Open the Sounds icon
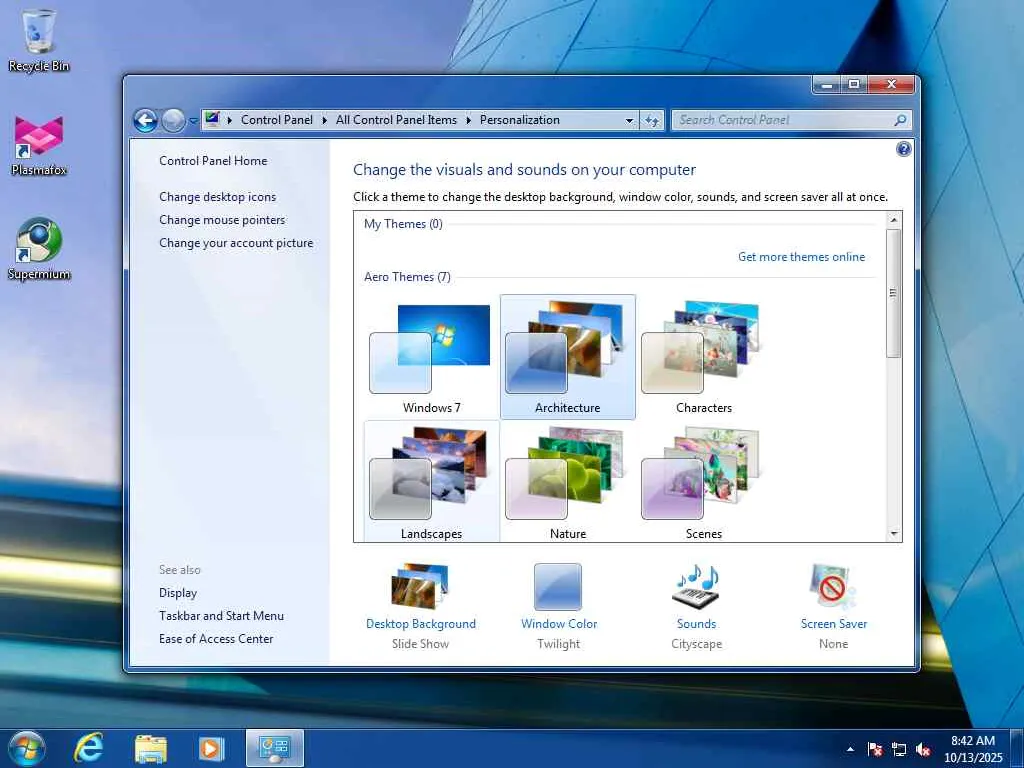The height and width of the screenshot is (768, 1024). pyautogui.click(x=696, y=586)
